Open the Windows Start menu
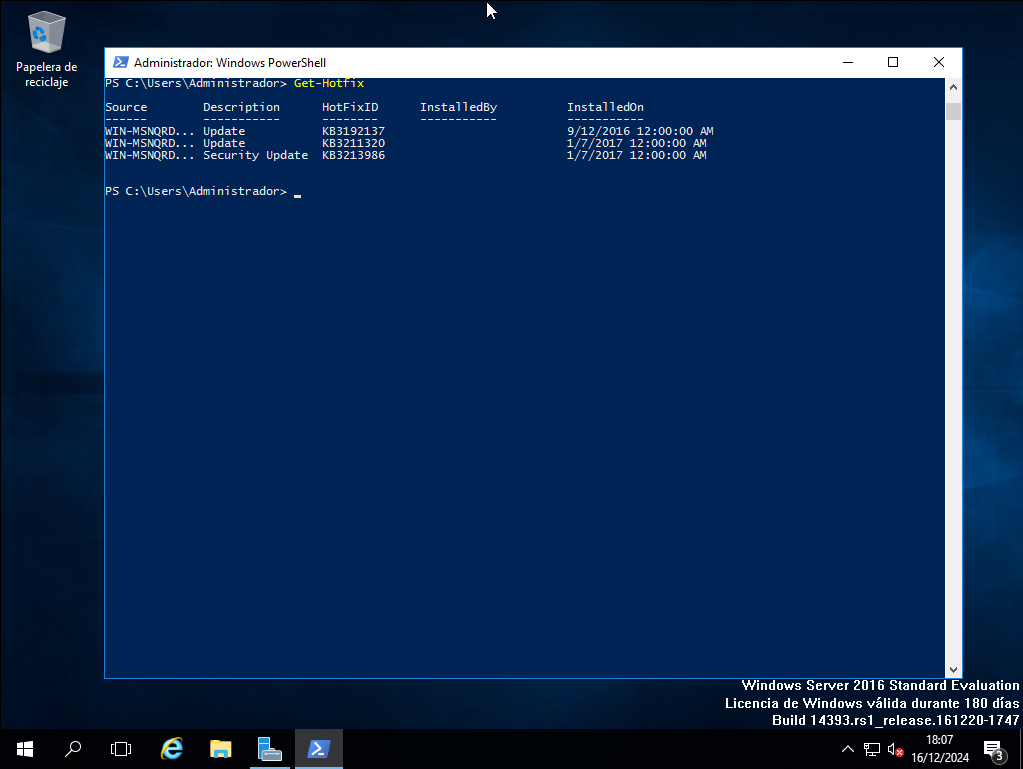1023x769 pixels. click(25, 749)
